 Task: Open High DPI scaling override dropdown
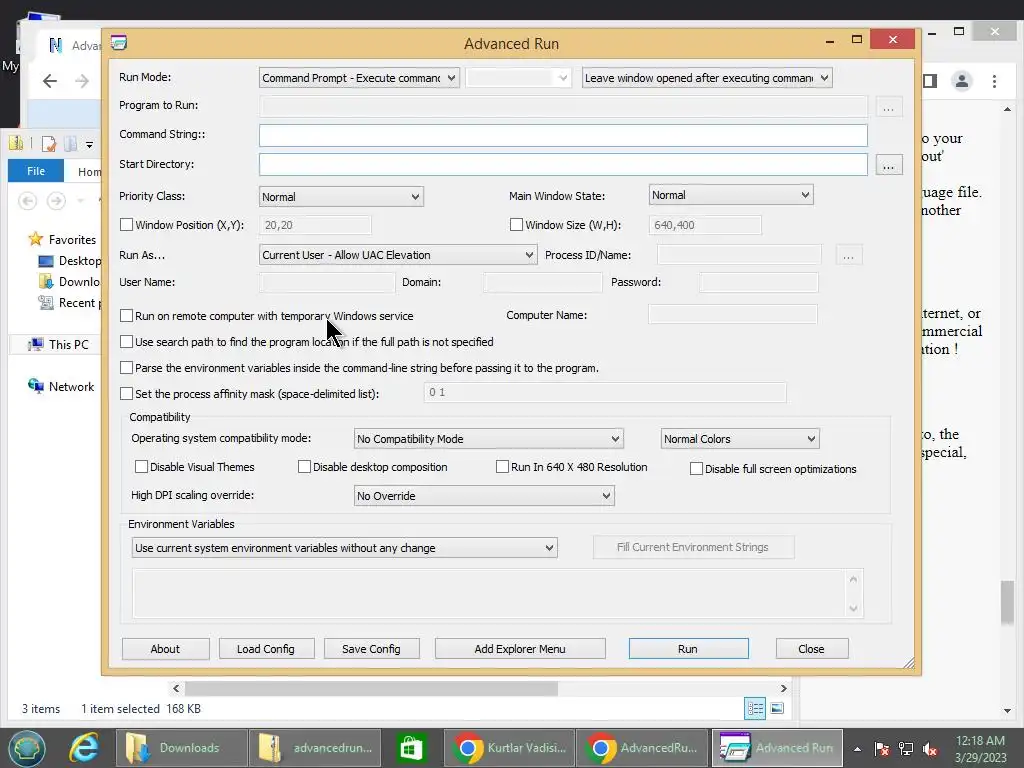[483, 496]
